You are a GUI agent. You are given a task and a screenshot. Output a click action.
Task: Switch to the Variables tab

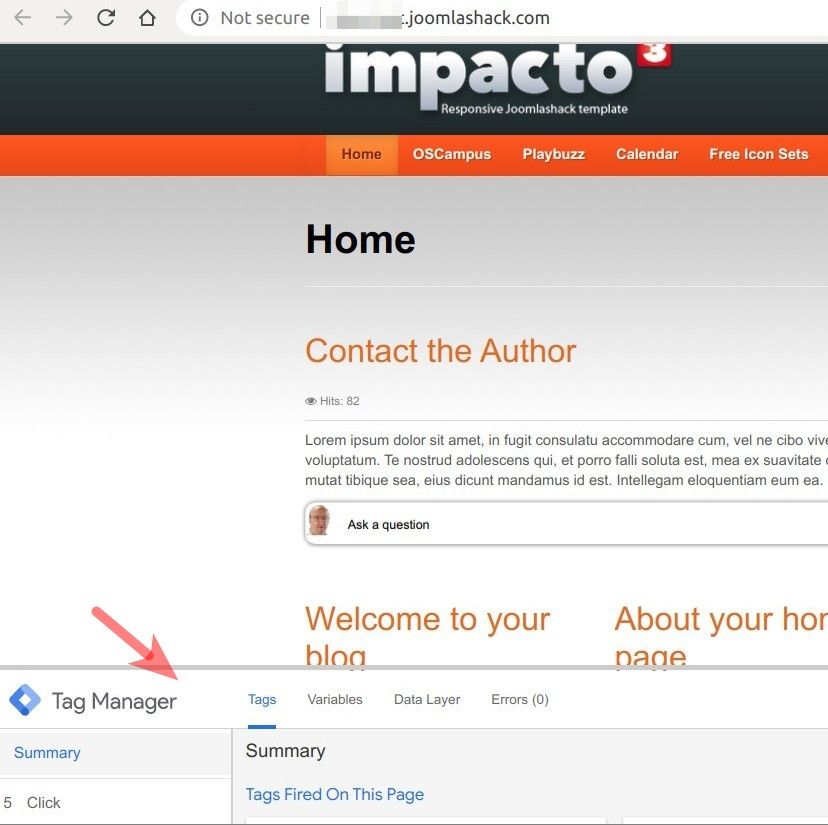click(x=335, y=699)
